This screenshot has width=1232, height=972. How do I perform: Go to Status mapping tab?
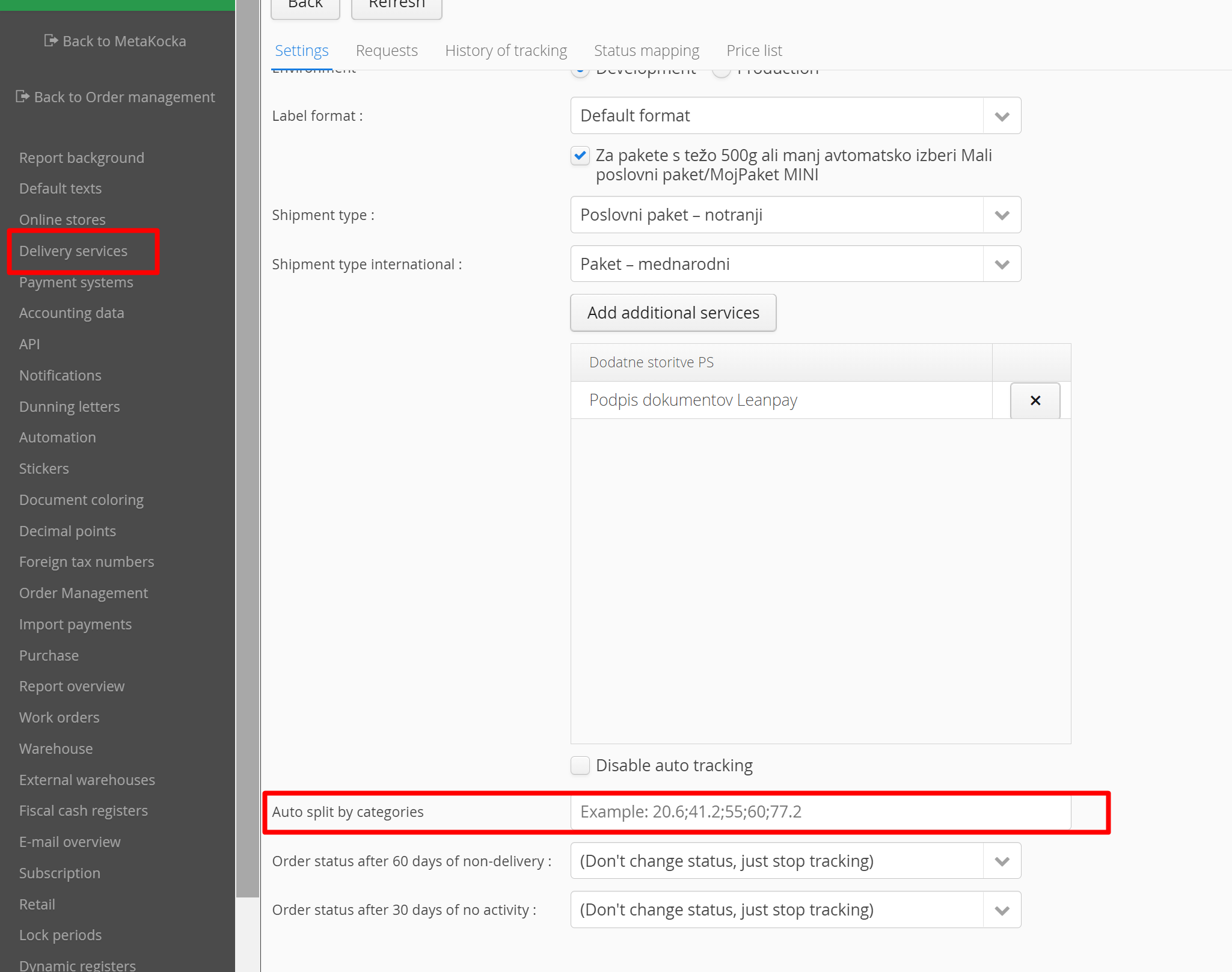[x=646, y=50]
